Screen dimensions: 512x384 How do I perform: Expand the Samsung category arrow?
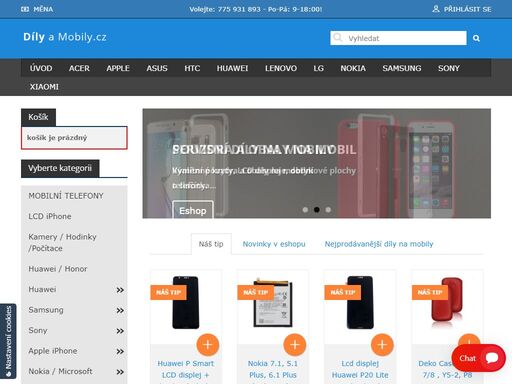[x=120, y=311]
